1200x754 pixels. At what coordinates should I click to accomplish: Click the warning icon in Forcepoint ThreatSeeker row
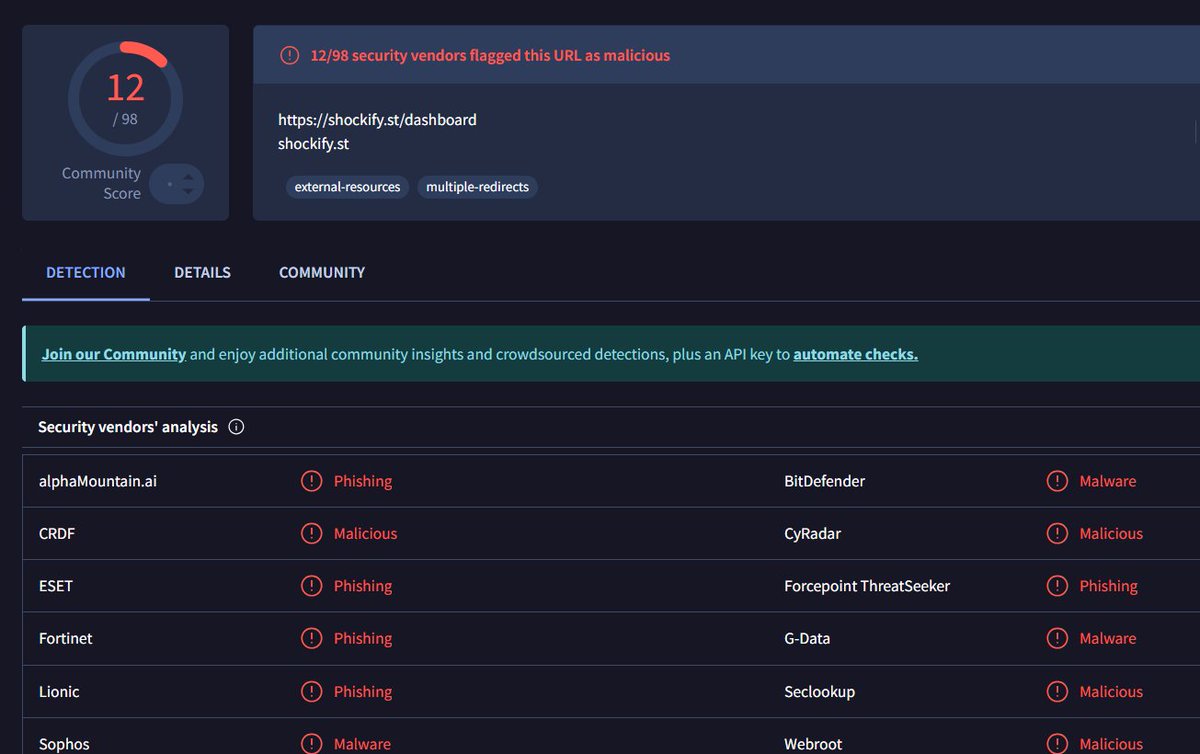(x=1057, y=586)
